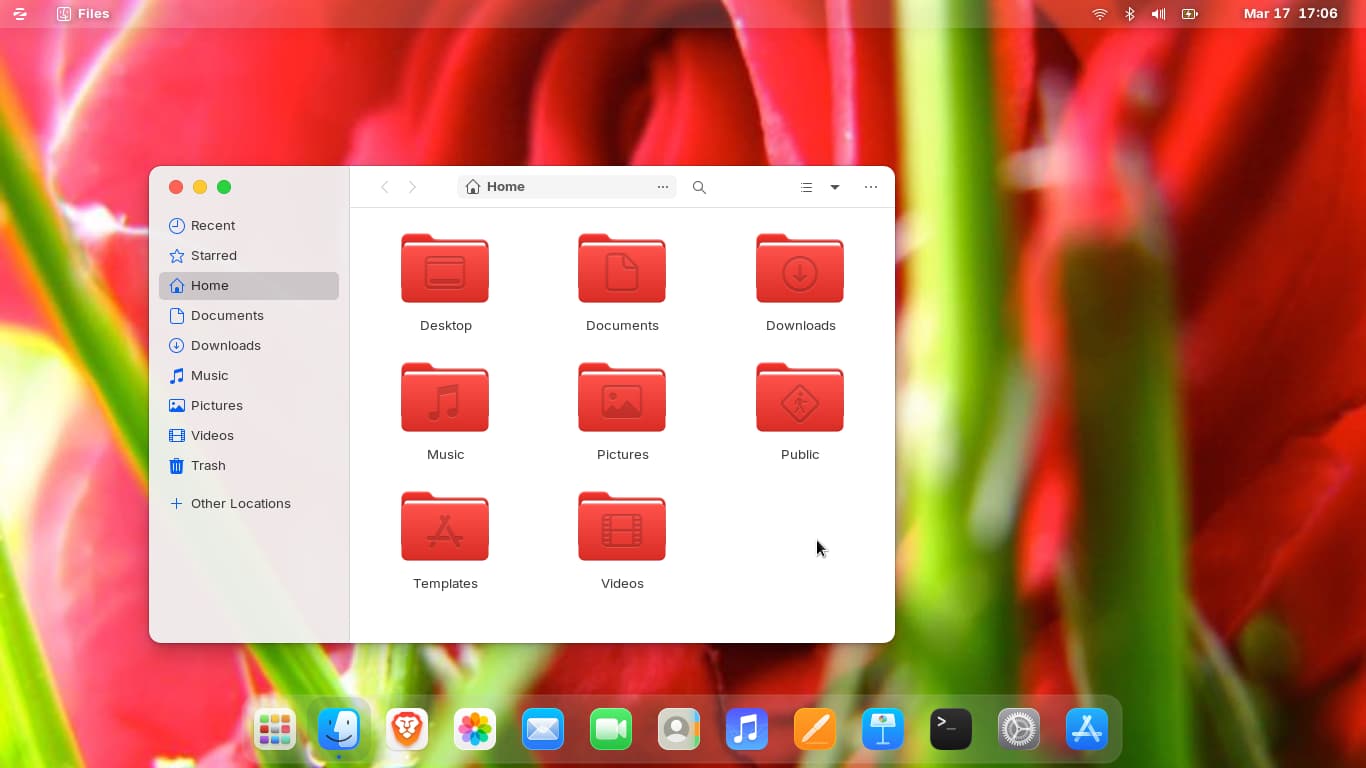Go to Trash in the sidebar
Image resolution: width=1366 pixels, height=768 pixels.
(x=208, y=466)
